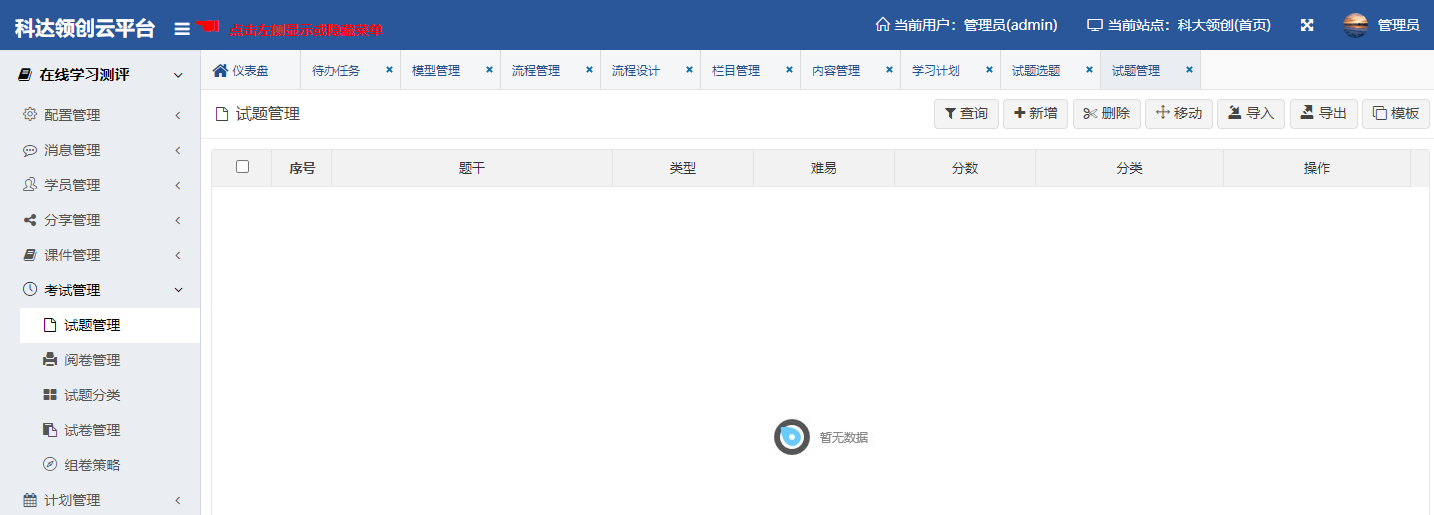This screenshot has width=1434, height=515.
Task: Click the 查询 filter button
Action: pos(966,114)
